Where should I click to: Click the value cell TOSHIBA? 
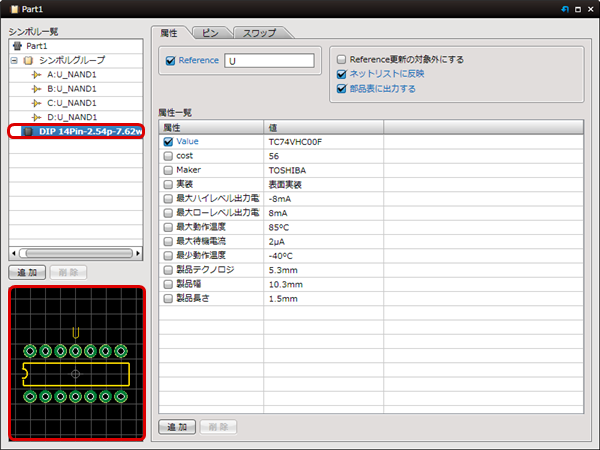(x=323, y=170)
